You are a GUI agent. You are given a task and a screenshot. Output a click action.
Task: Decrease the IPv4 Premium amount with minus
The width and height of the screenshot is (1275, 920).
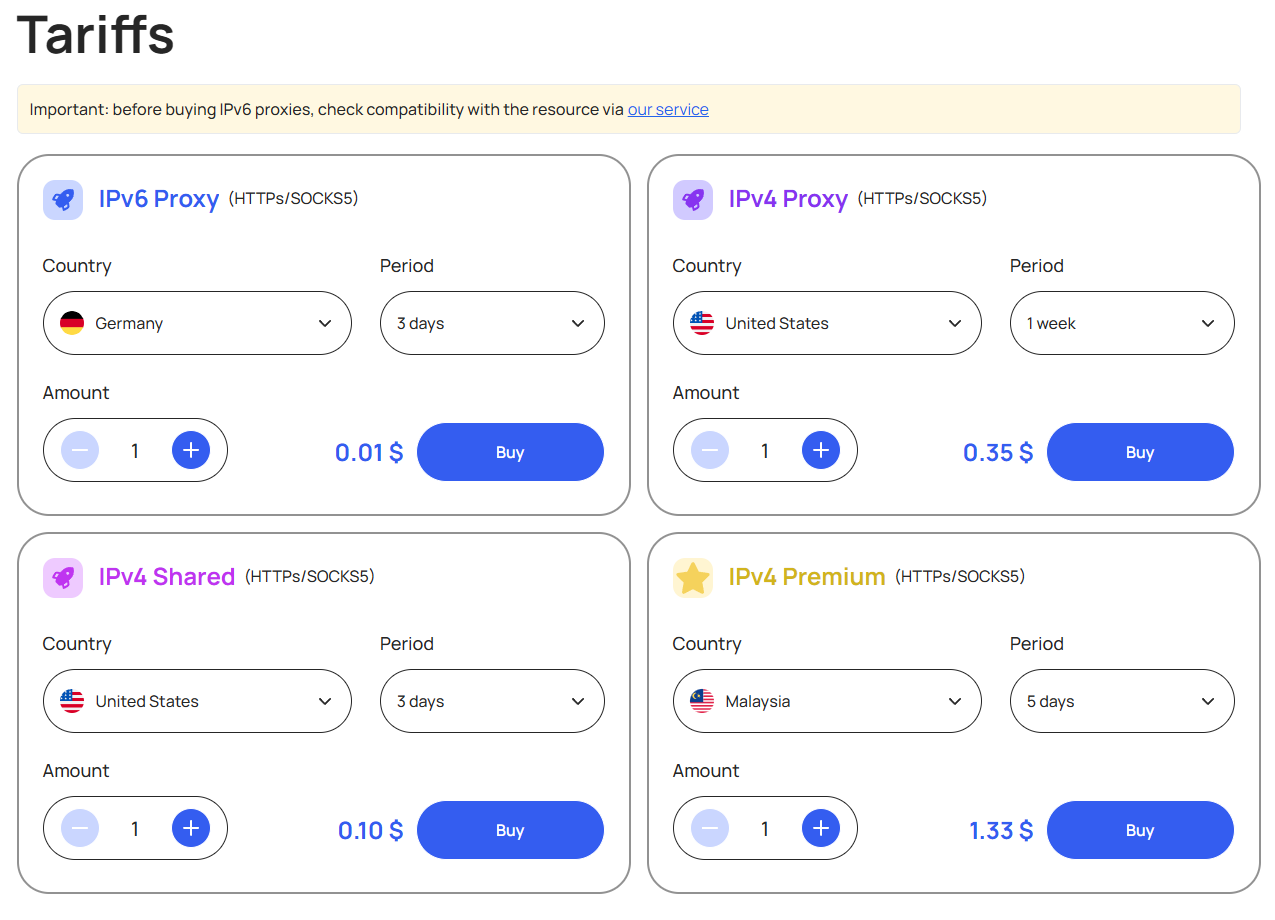[710, 828]
